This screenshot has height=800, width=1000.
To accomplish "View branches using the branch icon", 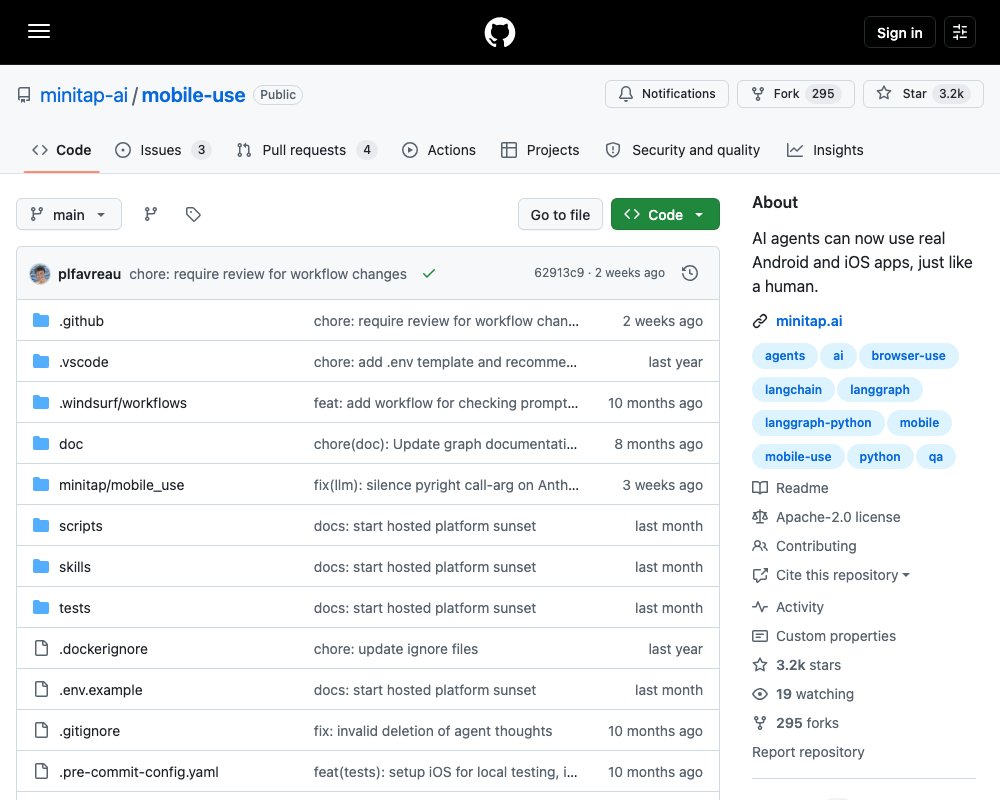I will coord(151,214).
